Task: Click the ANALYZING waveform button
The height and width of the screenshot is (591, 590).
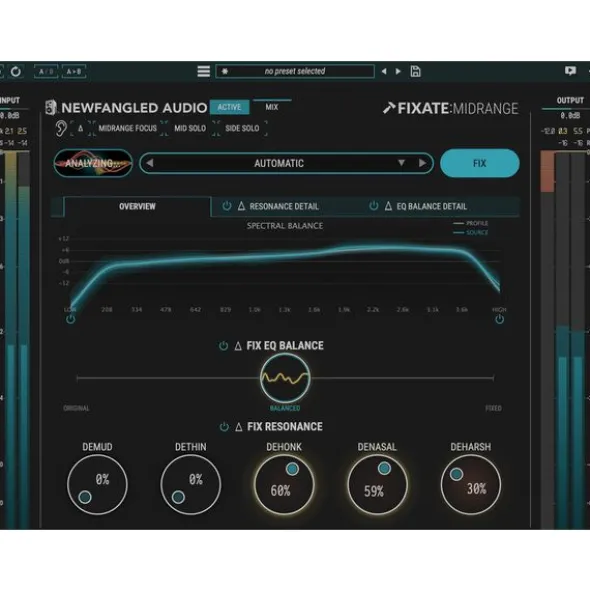Action: pos(93,163)
